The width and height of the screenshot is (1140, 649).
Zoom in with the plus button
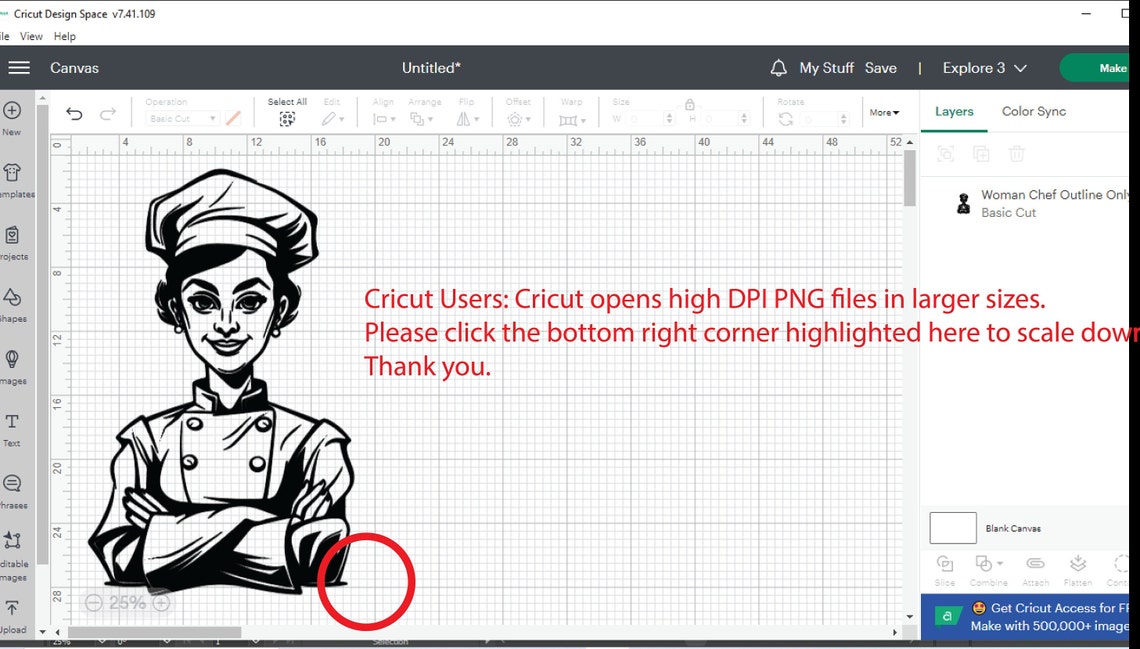161,602
